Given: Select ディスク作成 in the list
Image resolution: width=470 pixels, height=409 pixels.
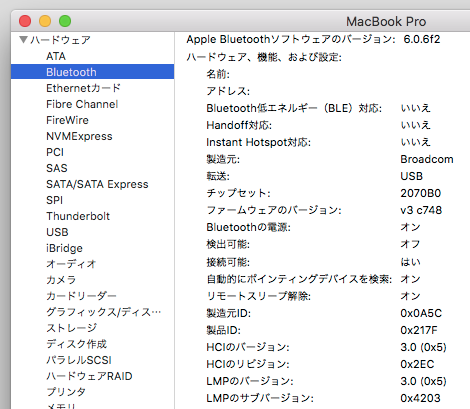Looking at the screenshot, I should pyautogui.click(x=76, y=344).
